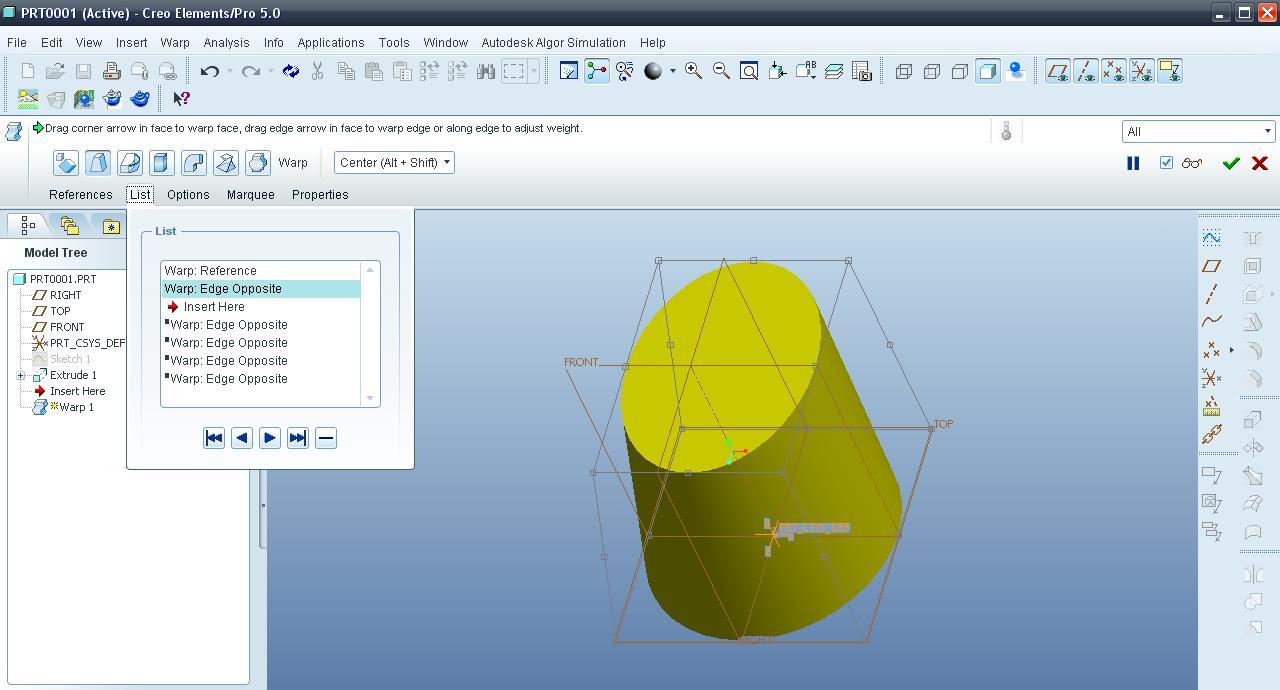Click the glasses preview icon

tap(1192, 163)
